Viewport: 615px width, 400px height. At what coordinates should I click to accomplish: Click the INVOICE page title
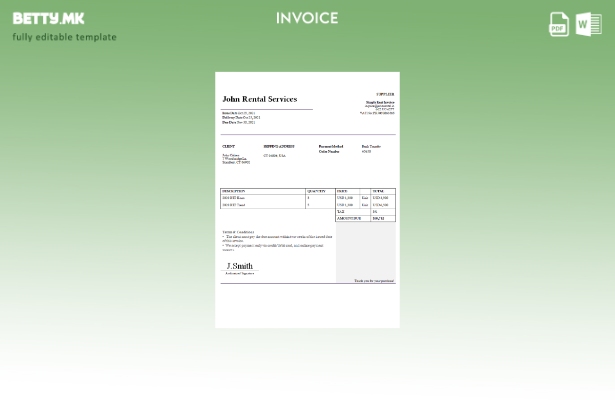pyautogui.click(x=307, y=18)
